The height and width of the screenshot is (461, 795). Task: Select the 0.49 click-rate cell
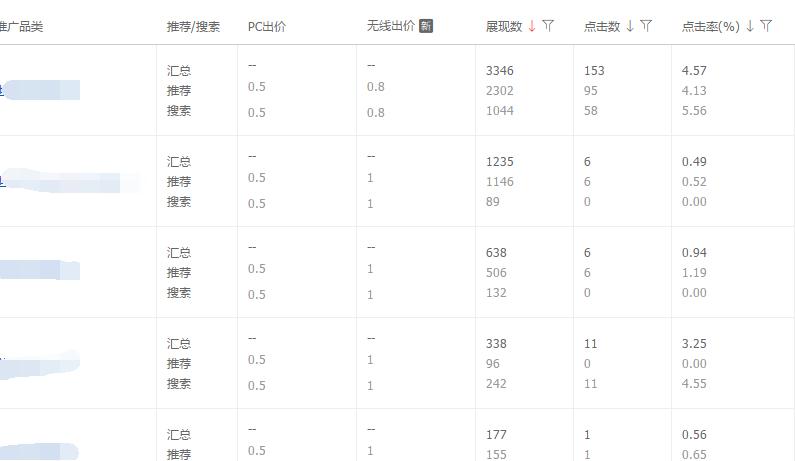[x=694, y=162]
